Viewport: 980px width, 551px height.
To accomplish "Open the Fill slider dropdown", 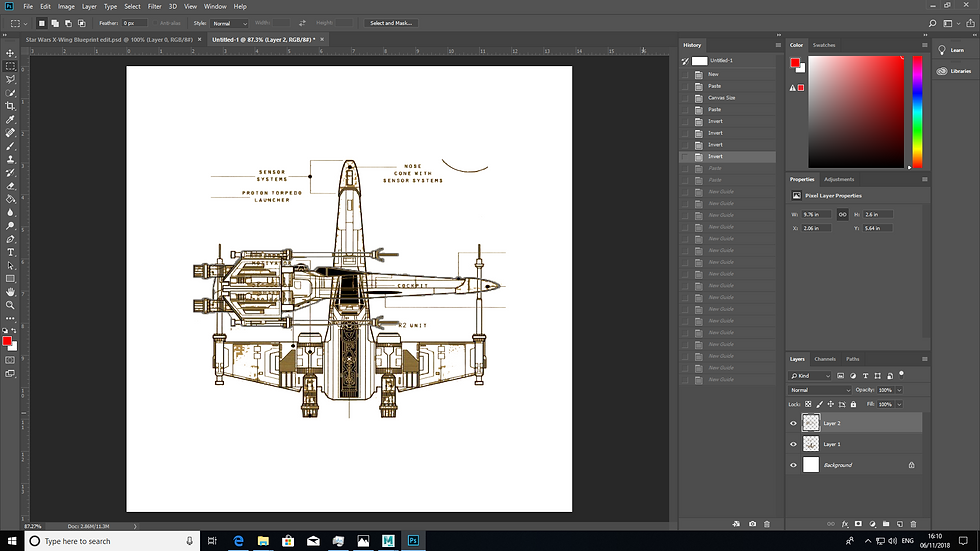I will (x=899, y=404).
